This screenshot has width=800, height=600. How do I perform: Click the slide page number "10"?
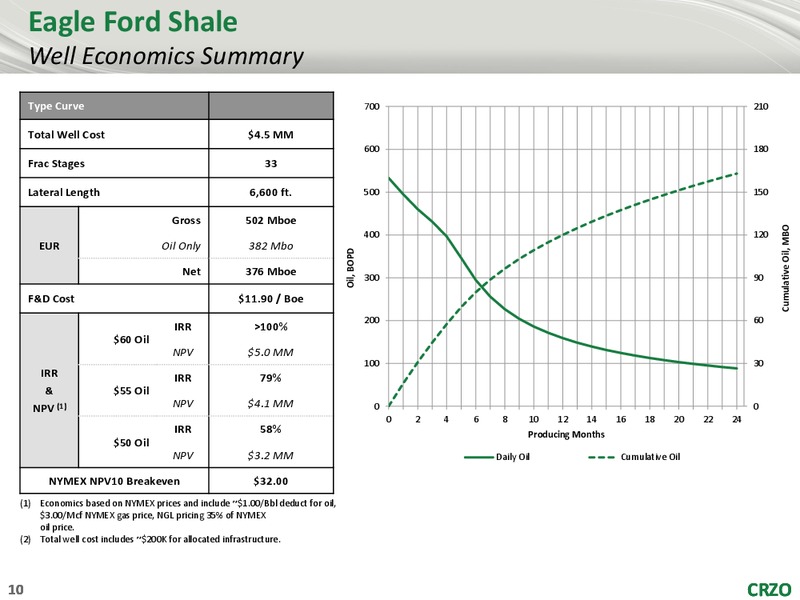(x=16, y=590)
